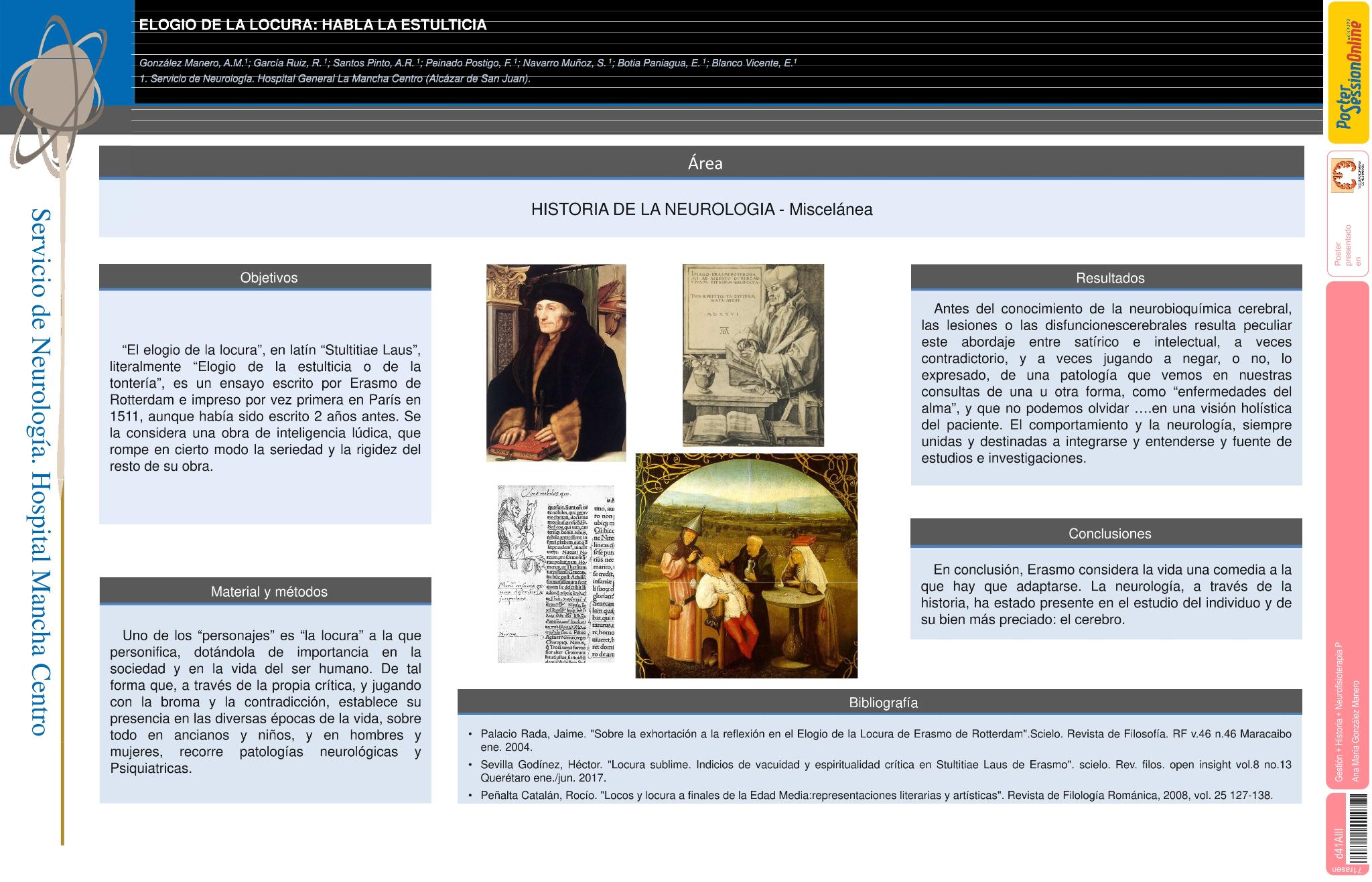1372x882 pixels.
Task: Click the 'Sevilla Godínez, Héctor' reference
Action: pyautogui.click(x=886, y=771)
